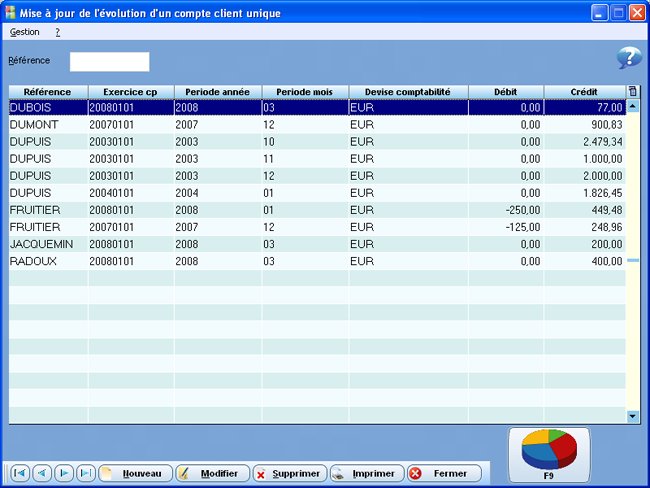Click year 2008 in the JACQUEMIN row

tap(187, 244)
